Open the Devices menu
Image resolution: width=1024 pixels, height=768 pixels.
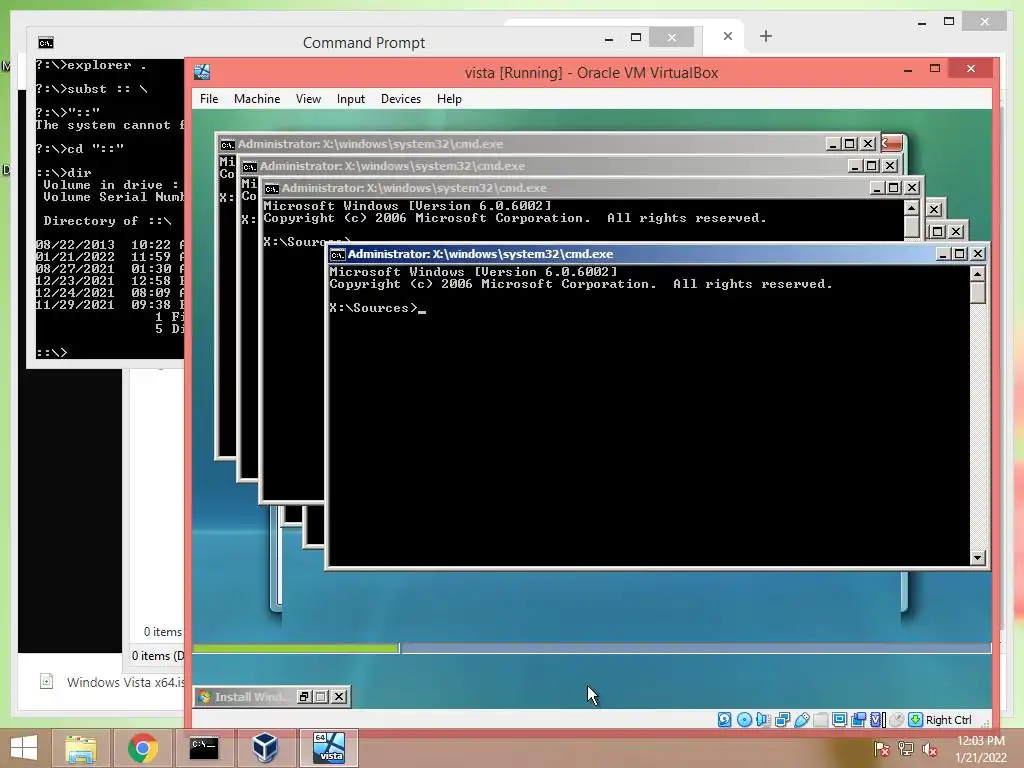(401, 99)
